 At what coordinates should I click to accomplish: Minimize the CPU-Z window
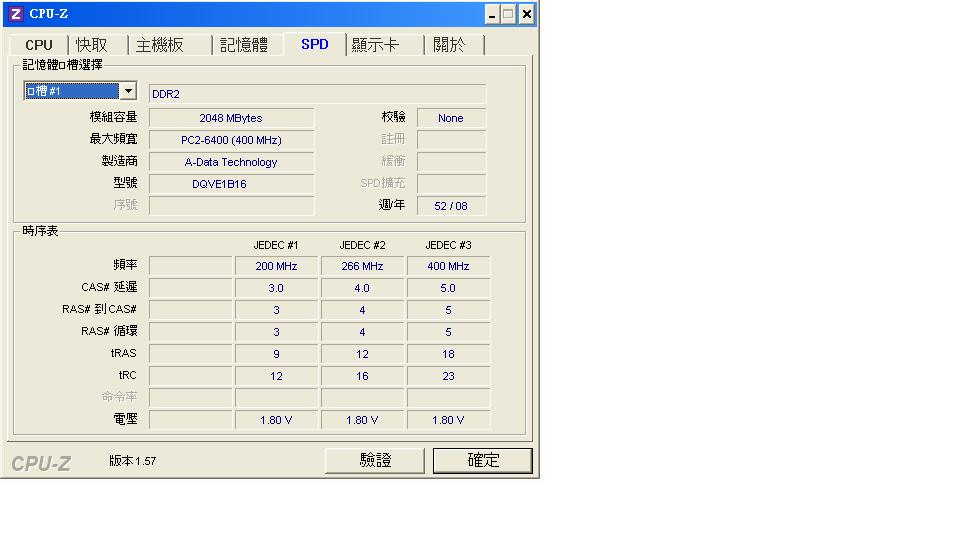[492, 14]
